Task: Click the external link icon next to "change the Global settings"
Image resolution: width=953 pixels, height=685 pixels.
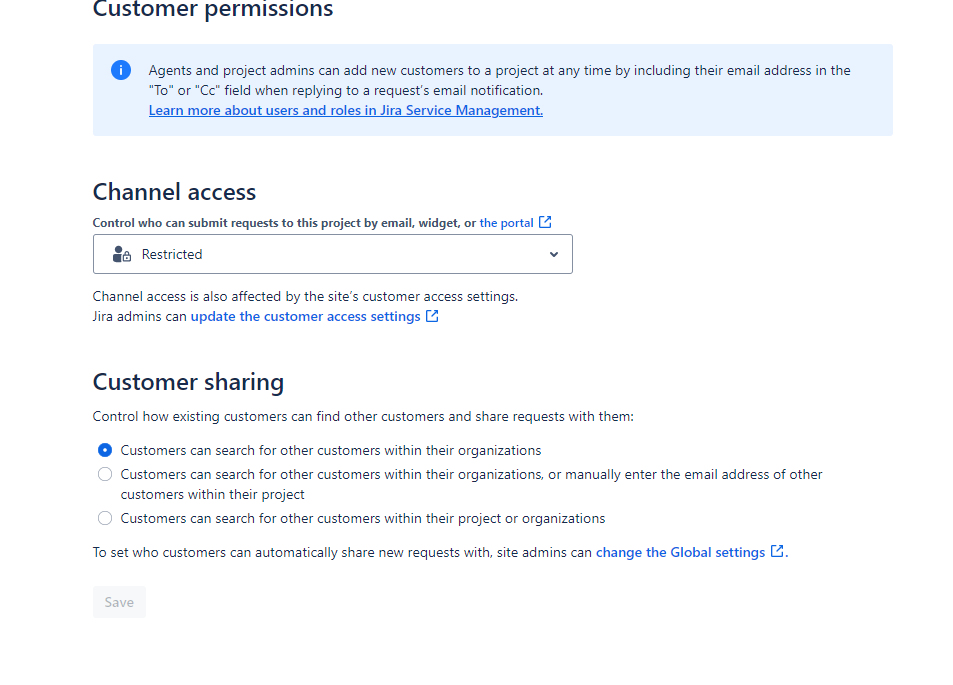Action: 777,551
